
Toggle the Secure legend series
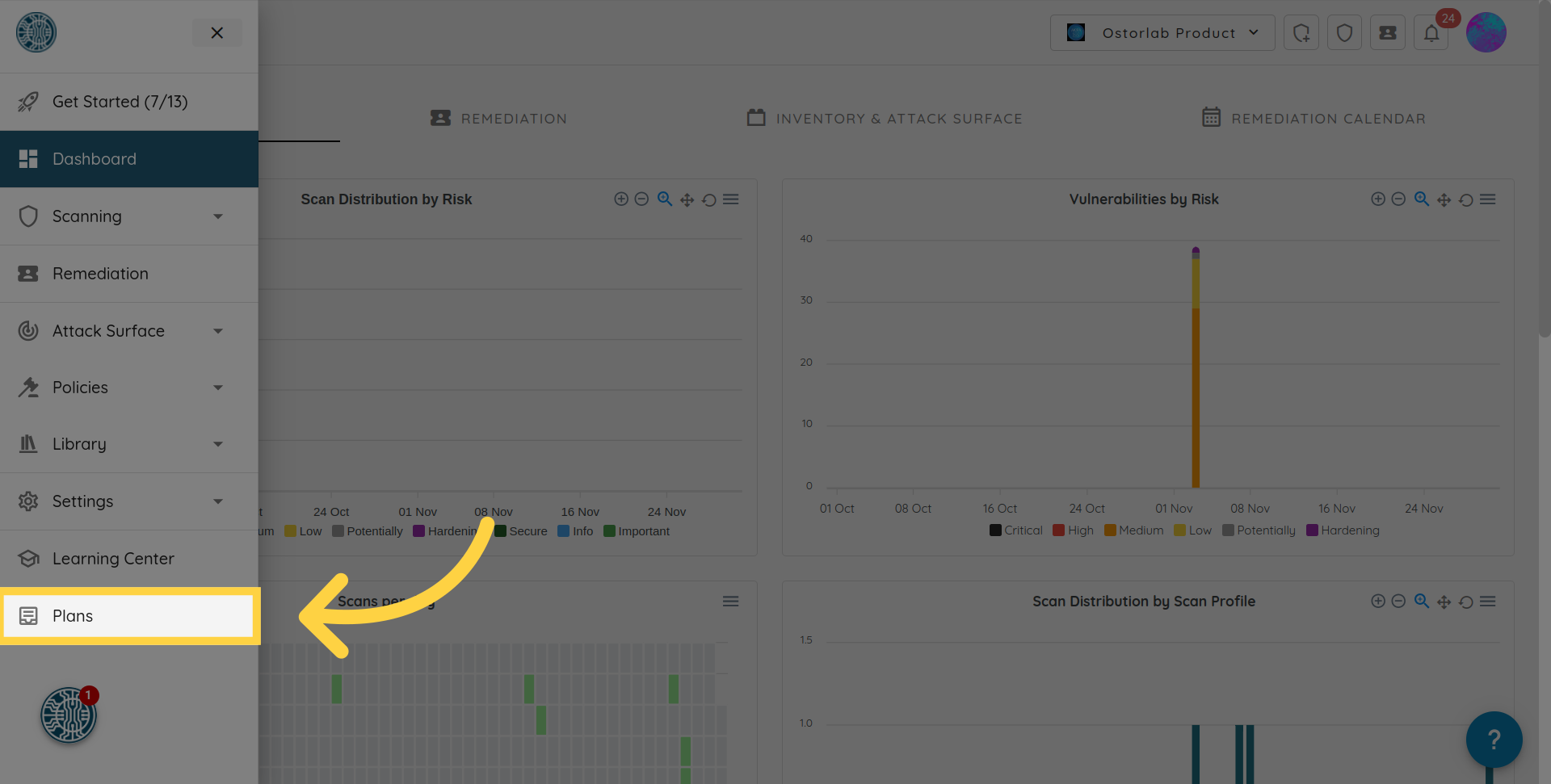pos(521,531)
